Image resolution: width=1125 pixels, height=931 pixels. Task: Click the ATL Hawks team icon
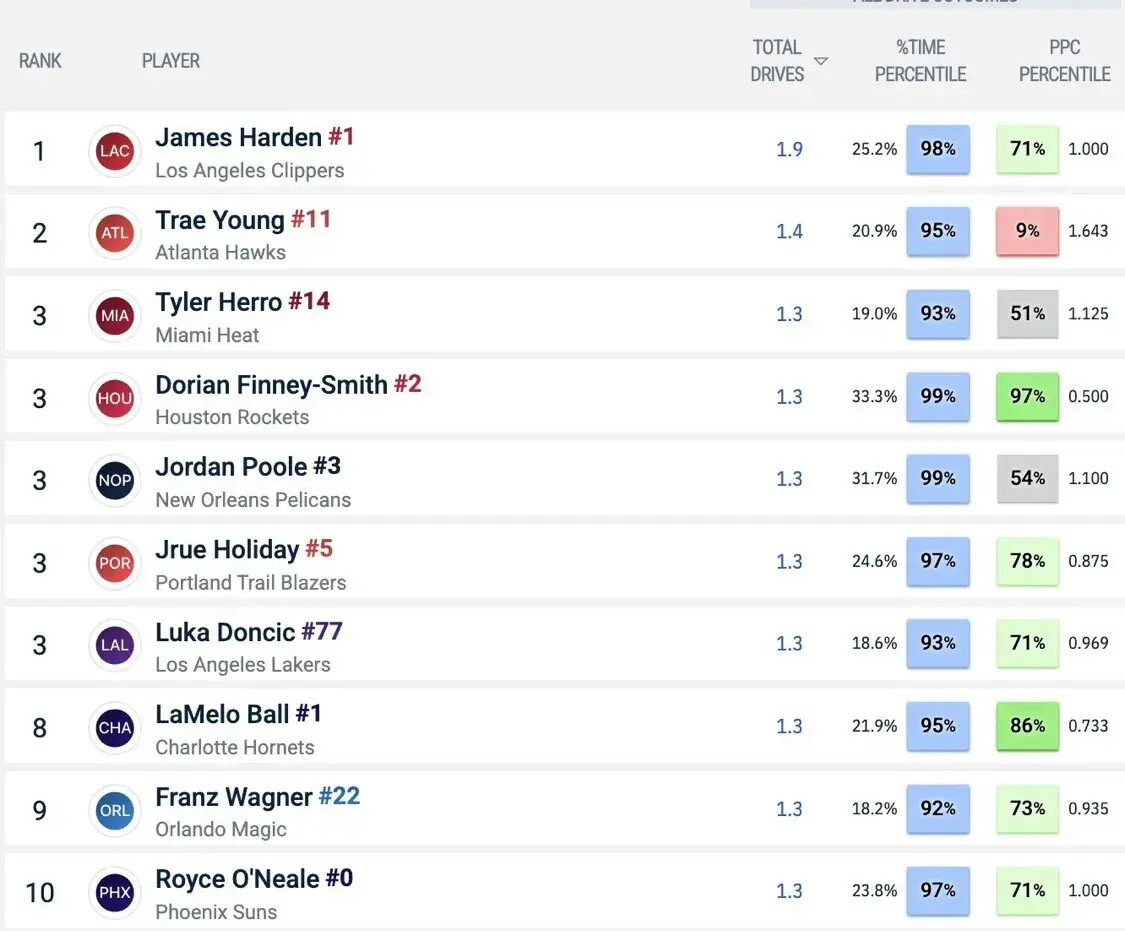pyautogui.click(x=115, y=234)
